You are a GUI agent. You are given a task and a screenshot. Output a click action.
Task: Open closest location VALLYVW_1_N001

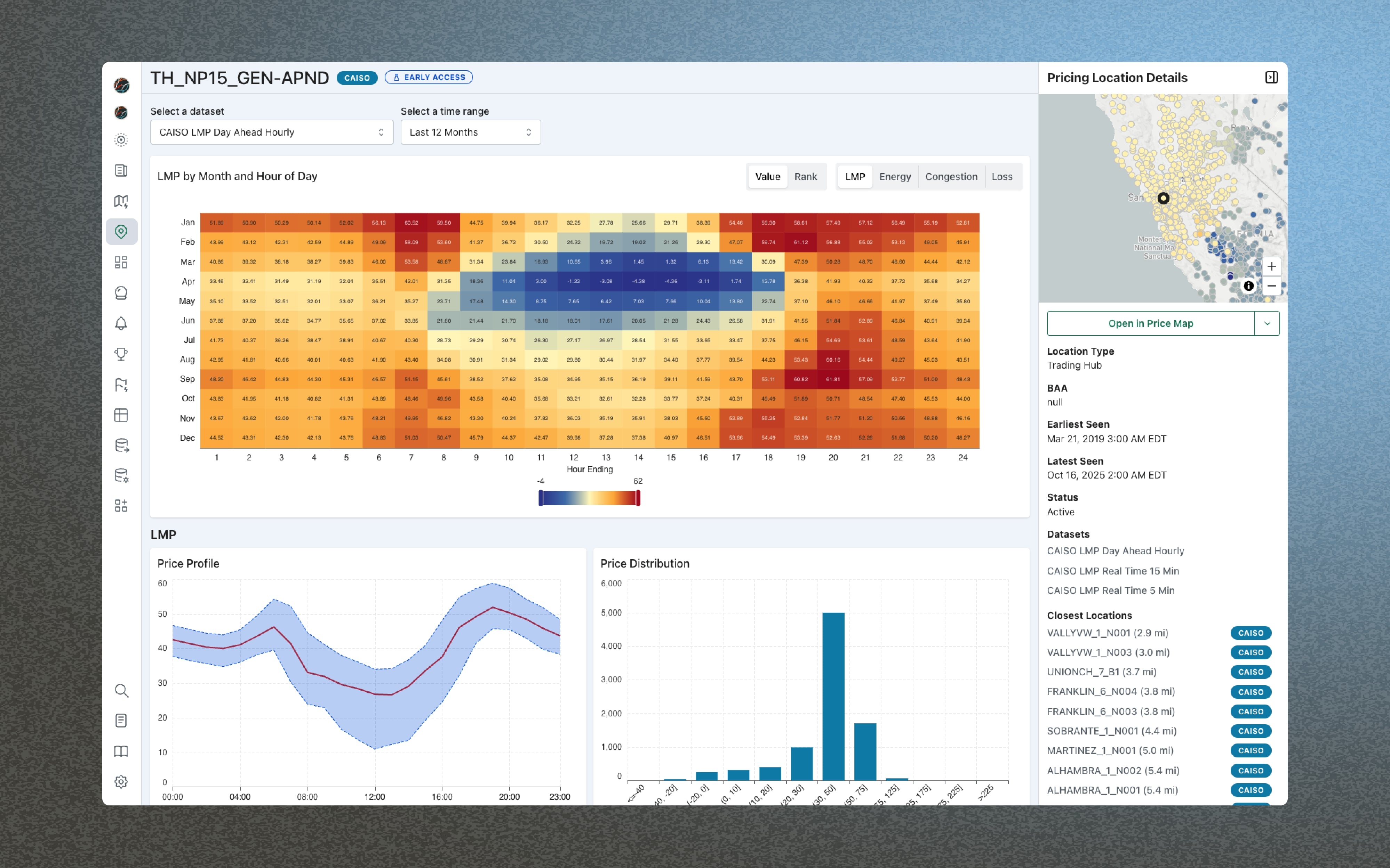(x=1107, y=633)
